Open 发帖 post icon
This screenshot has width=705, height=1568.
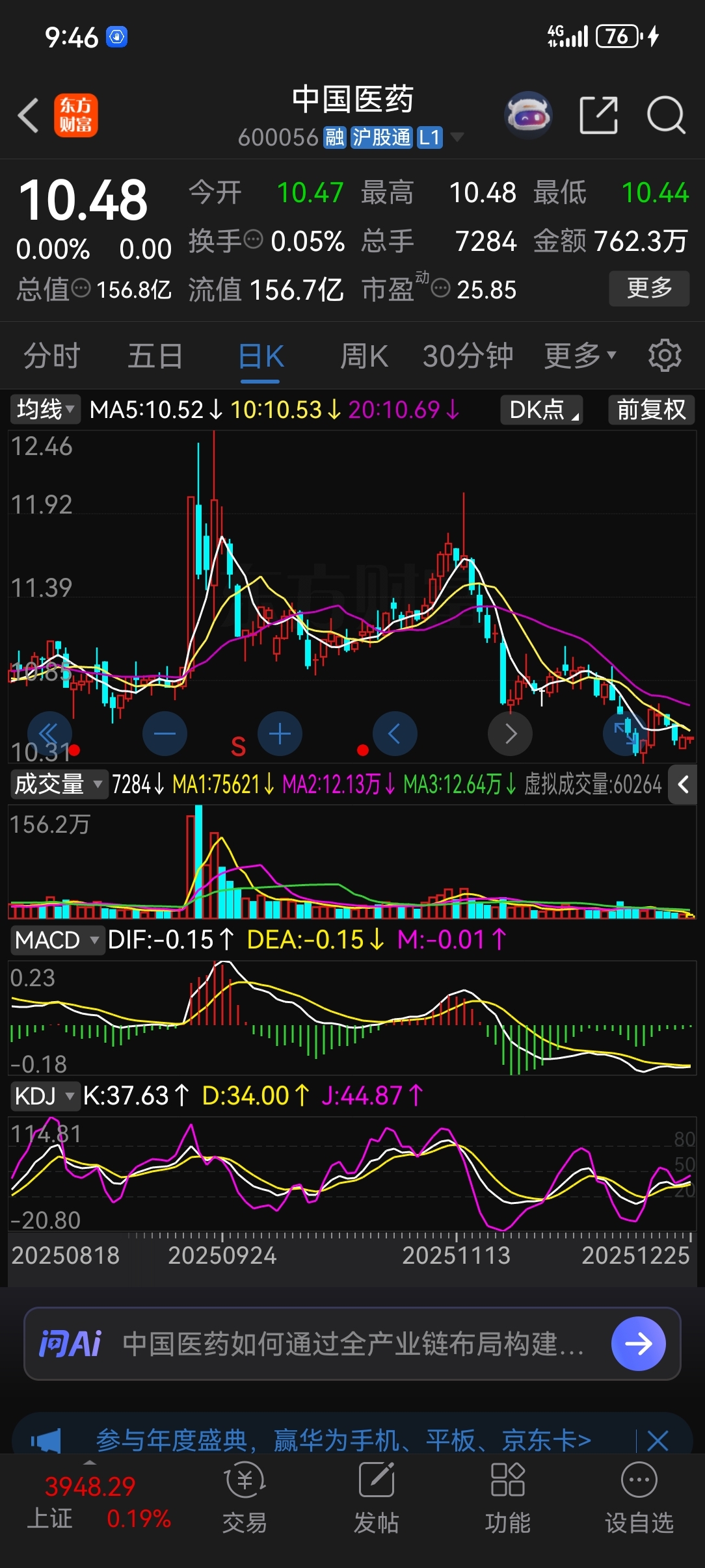(x=376, y=1498)
